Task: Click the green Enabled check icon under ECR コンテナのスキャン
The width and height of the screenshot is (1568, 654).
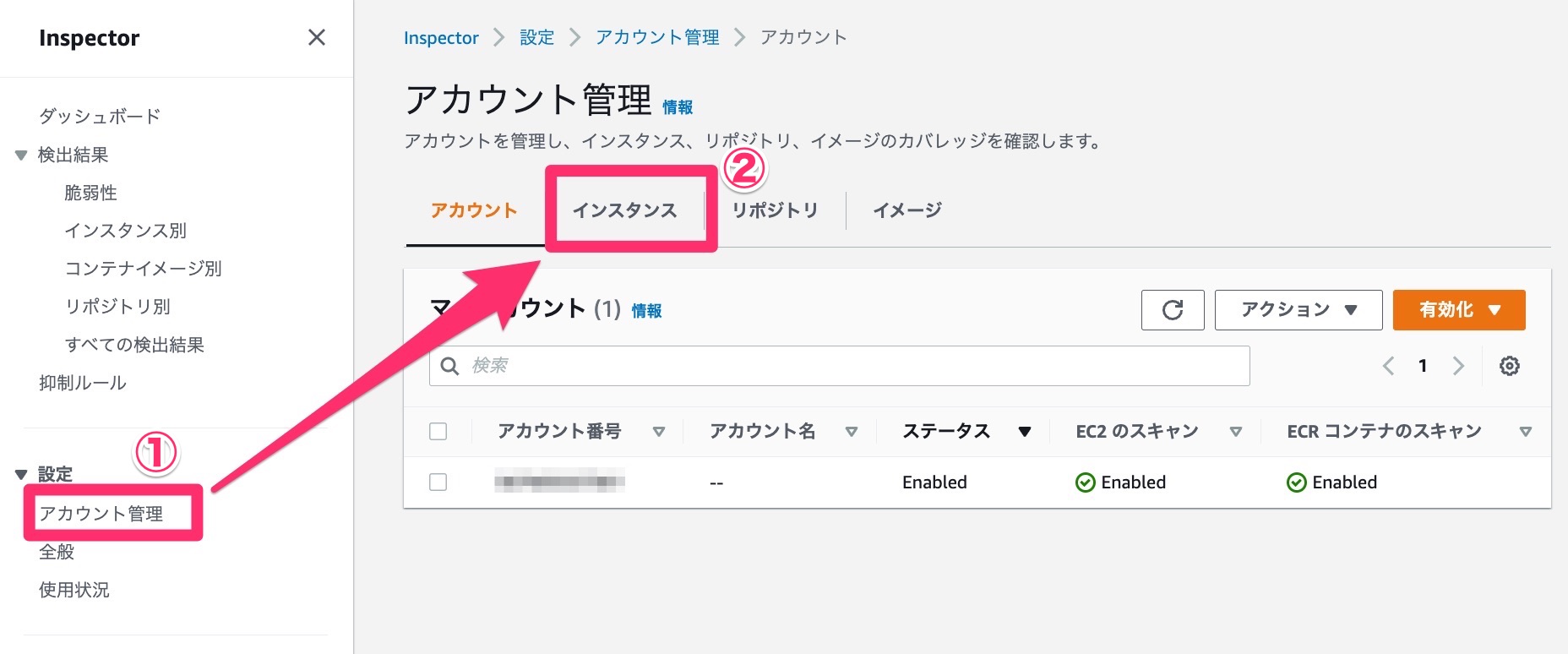Action: tap(1297, 482)
